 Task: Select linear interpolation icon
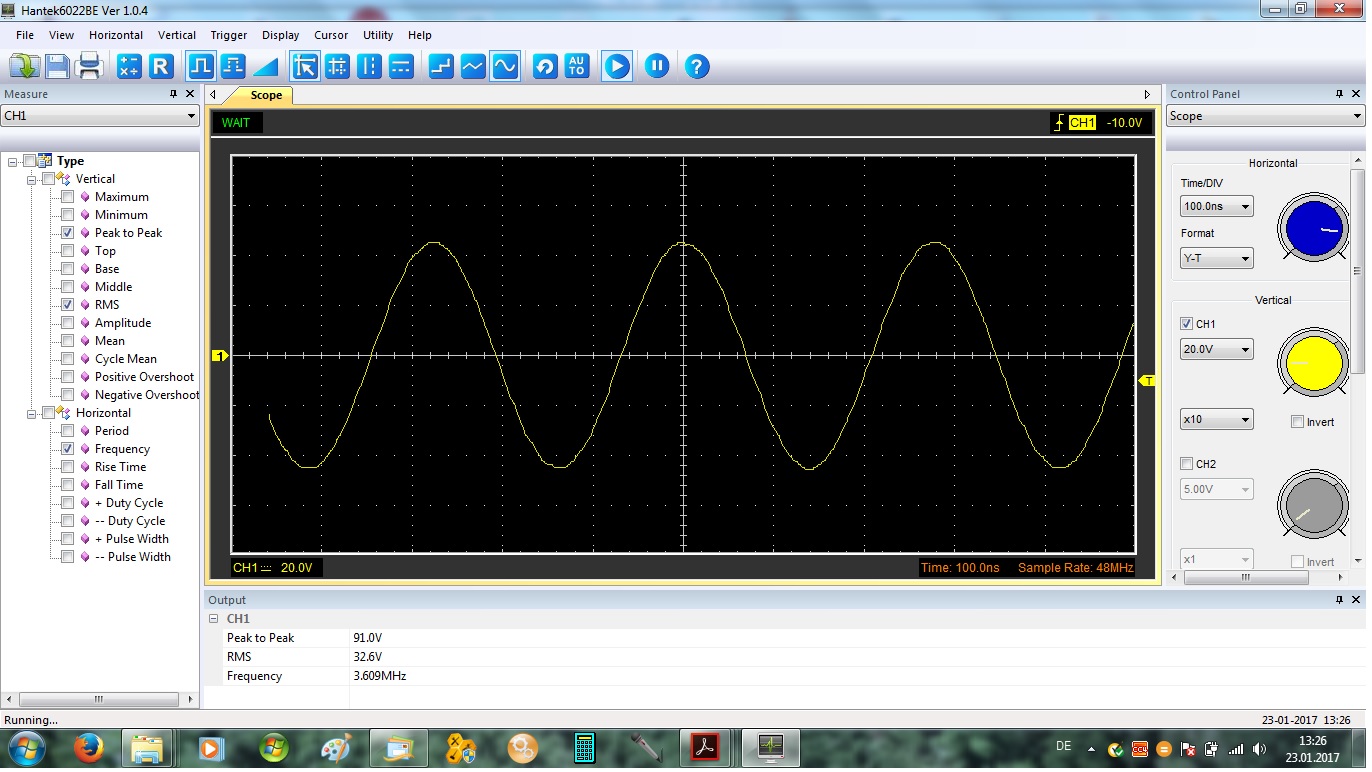point(473,67)
